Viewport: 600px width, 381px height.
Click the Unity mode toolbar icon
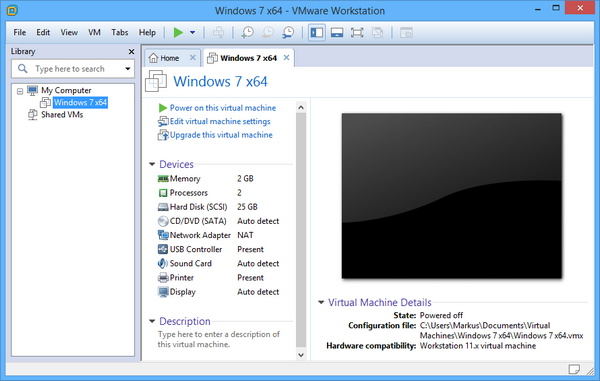tap(377, 33)
